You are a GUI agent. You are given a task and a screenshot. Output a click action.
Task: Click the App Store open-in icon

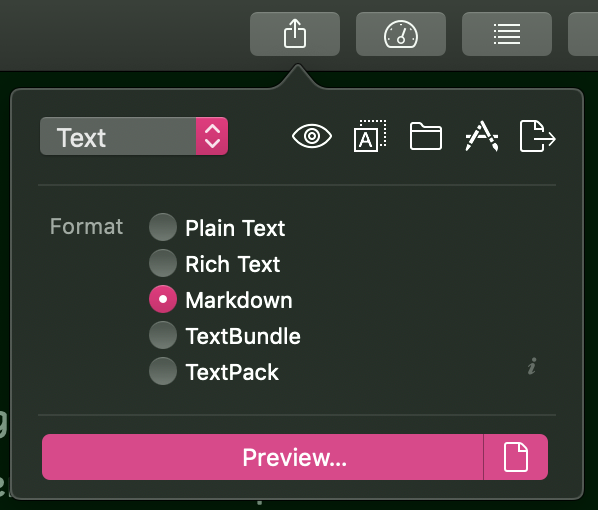coord(482,136)
